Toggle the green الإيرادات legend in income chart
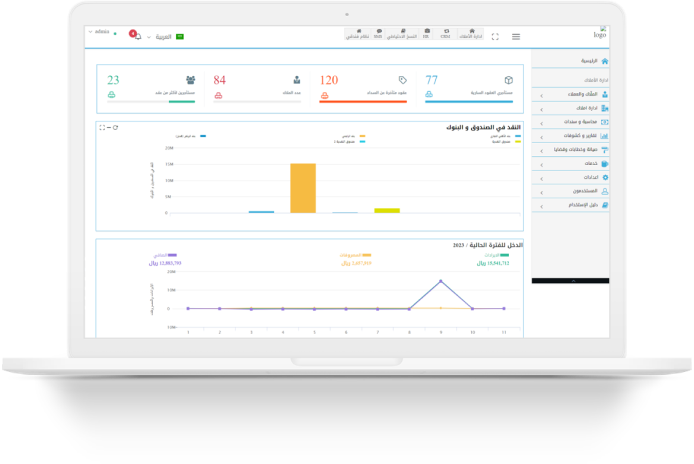Viewport: 694px width, 464px height. pos(497,255)
